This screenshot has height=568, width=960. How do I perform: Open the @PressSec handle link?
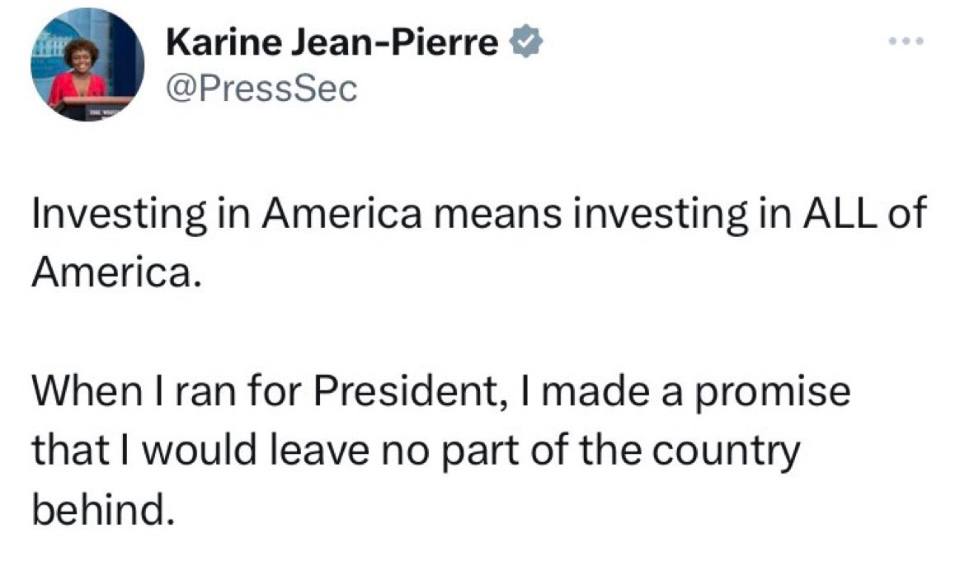(259, 89)
